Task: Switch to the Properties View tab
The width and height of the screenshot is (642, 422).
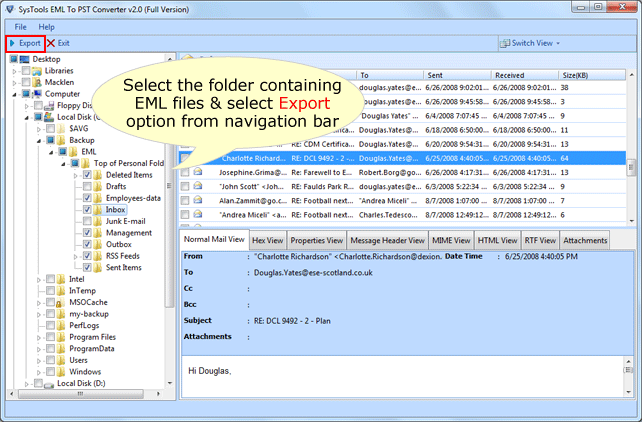Action: (316, 241)
